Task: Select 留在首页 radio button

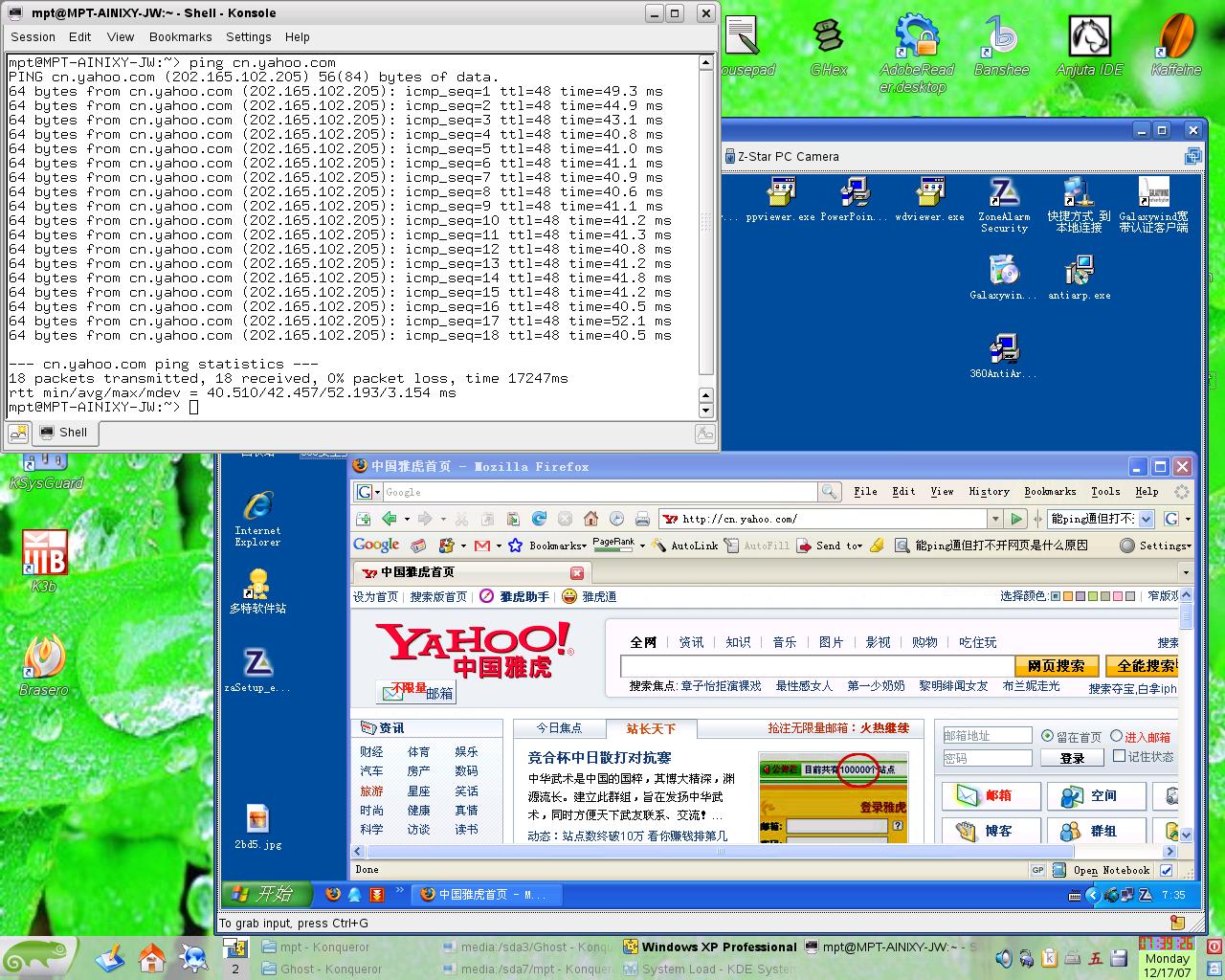Action: [x=1047, y=736]
